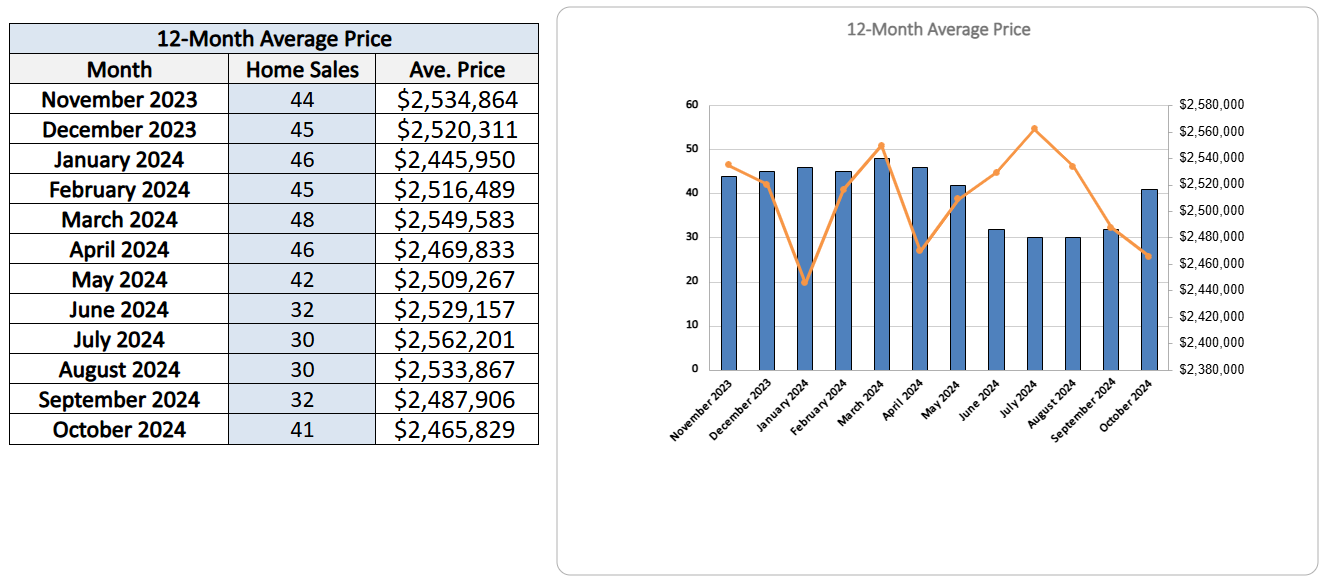Select the 'November 2023' table cell
The height and width of the screenshot is (580, 1326).
119,99
